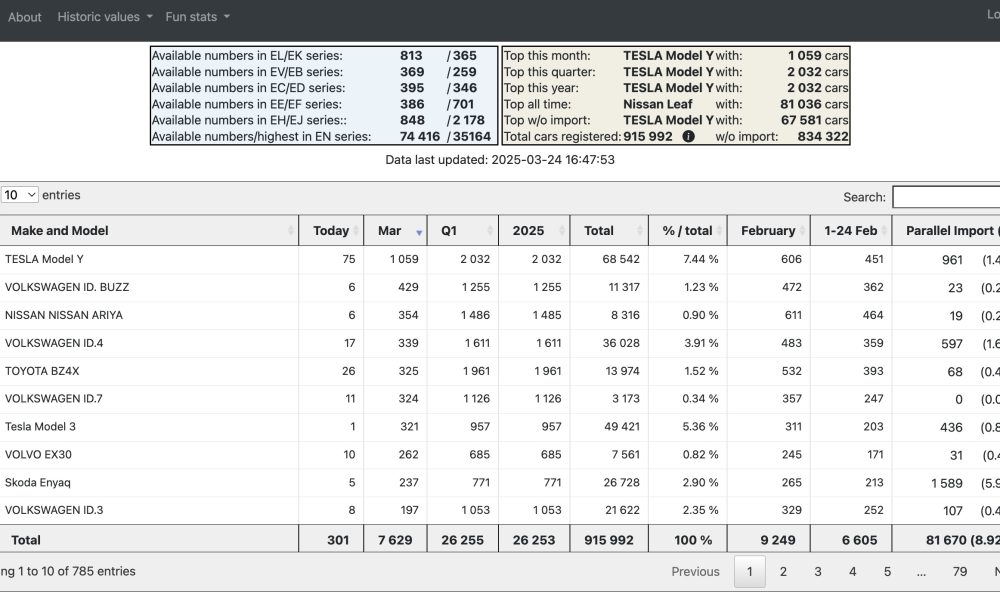Click sort arrows in the Total column header
The image size is (1000, 600).
(x=640, y=231)
